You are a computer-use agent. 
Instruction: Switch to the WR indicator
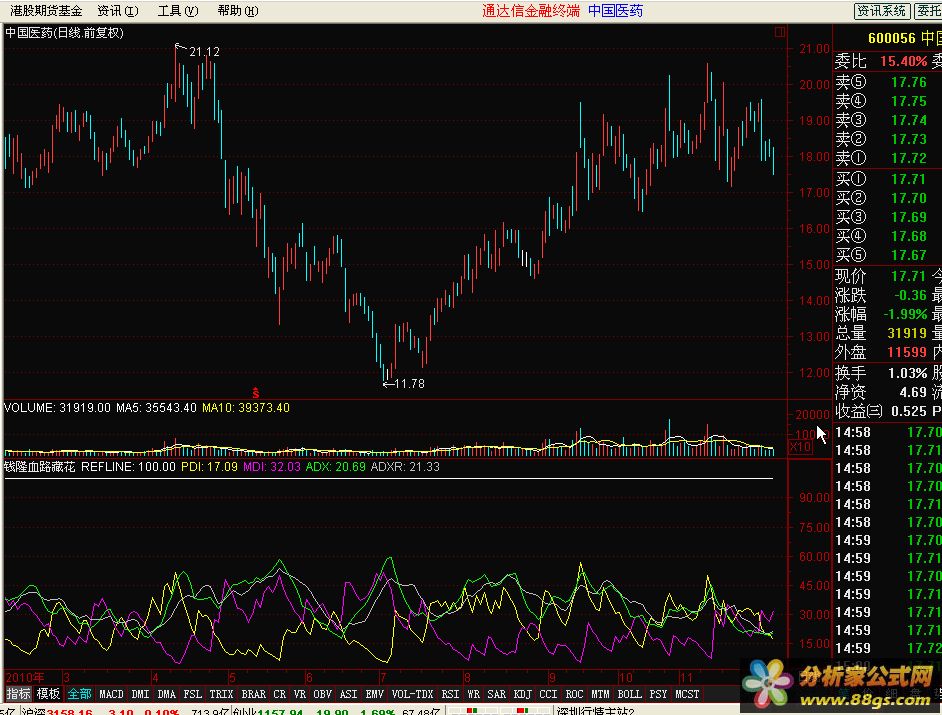[x=473, y=694]
